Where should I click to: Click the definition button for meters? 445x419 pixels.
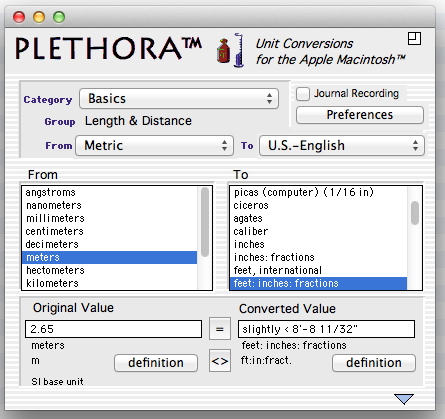click(x=156, y=363)
